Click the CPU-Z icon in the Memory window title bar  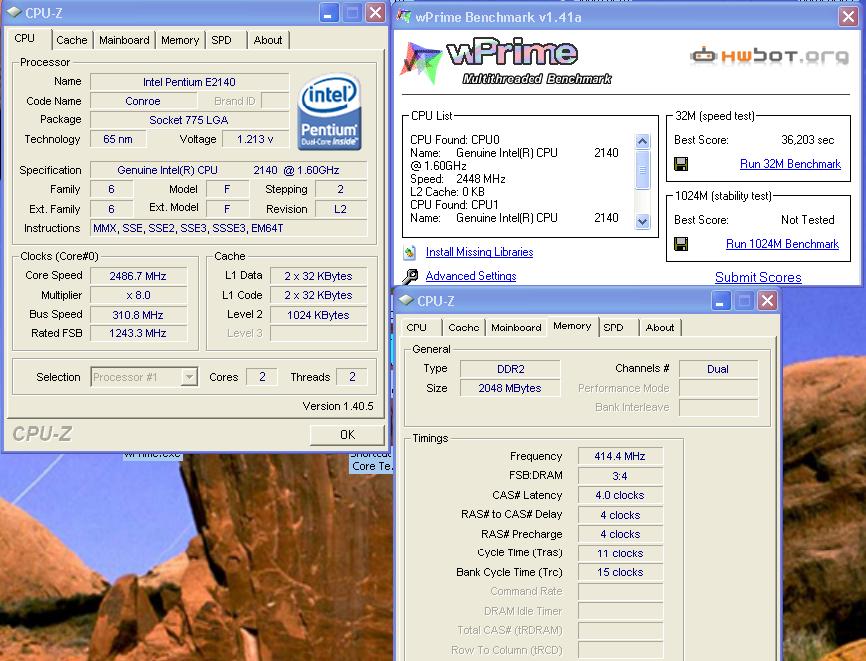[406, 300]
